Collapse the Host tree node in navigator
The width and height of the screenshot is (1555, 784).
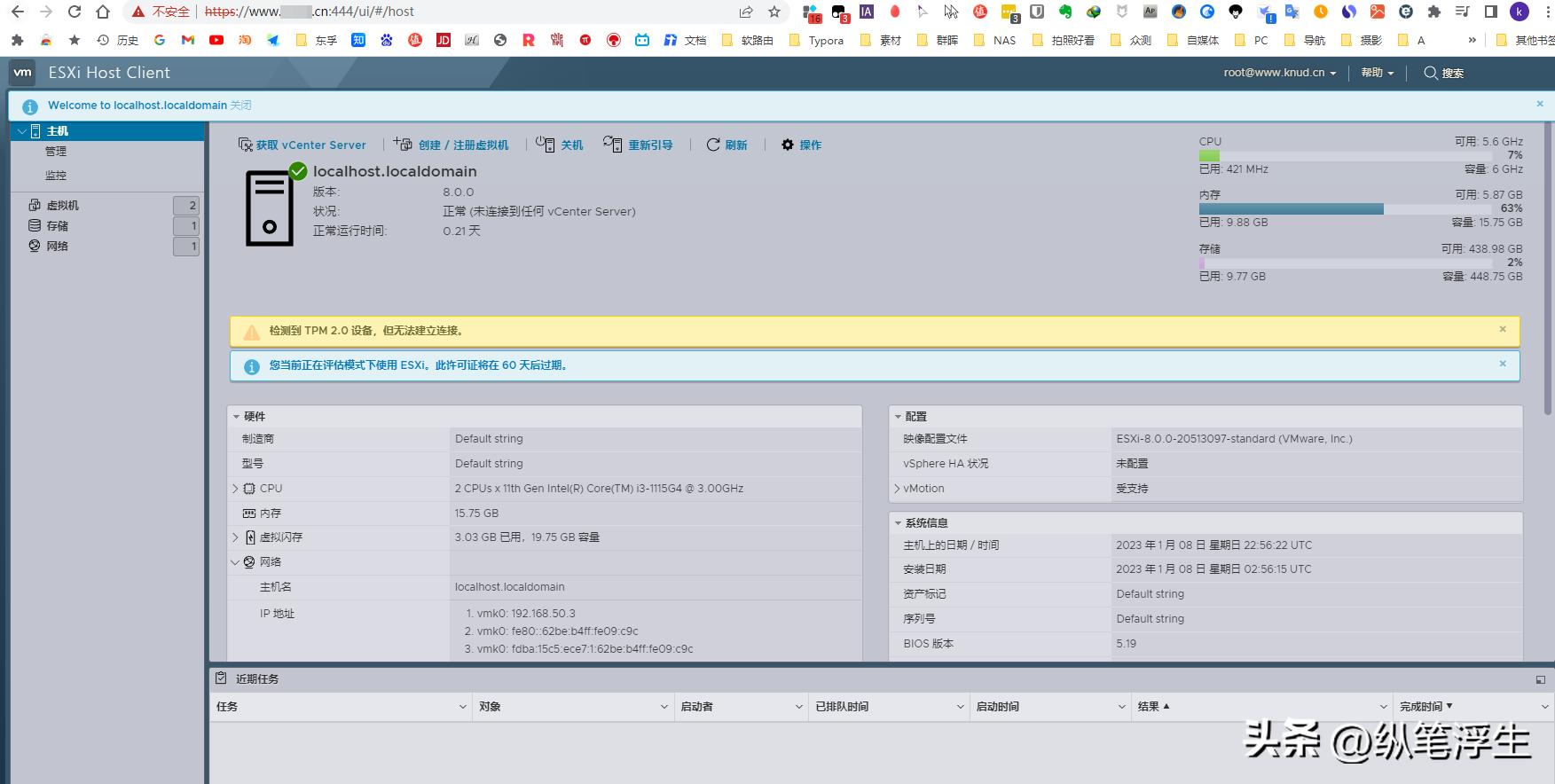(22, 131)
